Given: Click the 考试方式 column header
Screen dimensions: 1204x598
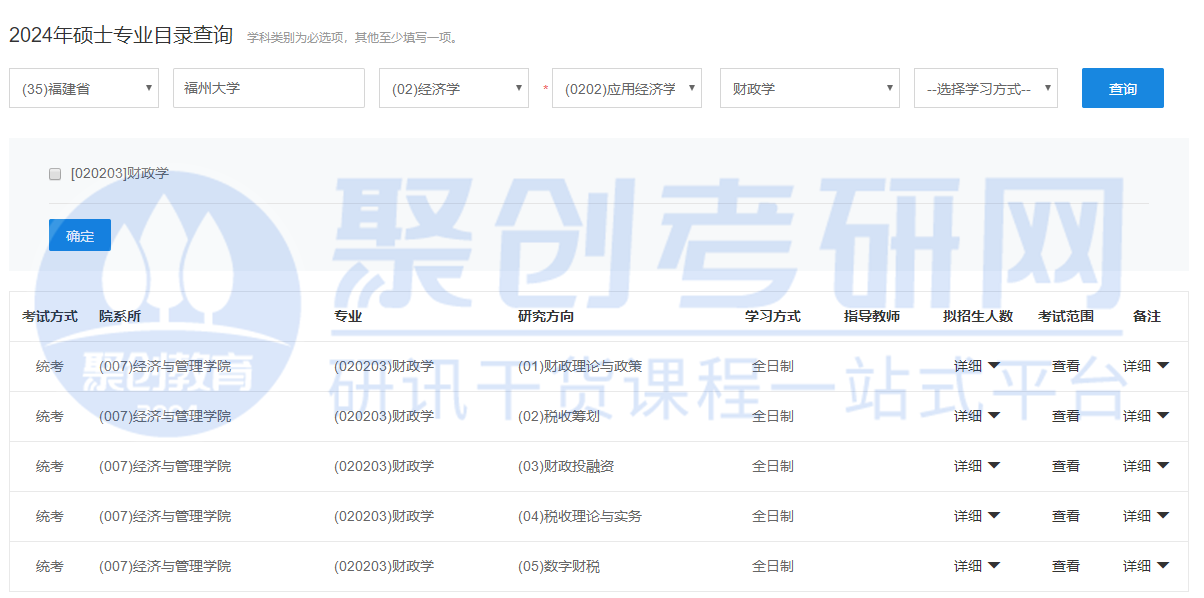Looking at the screenshot, I should (x=50, y=316).
